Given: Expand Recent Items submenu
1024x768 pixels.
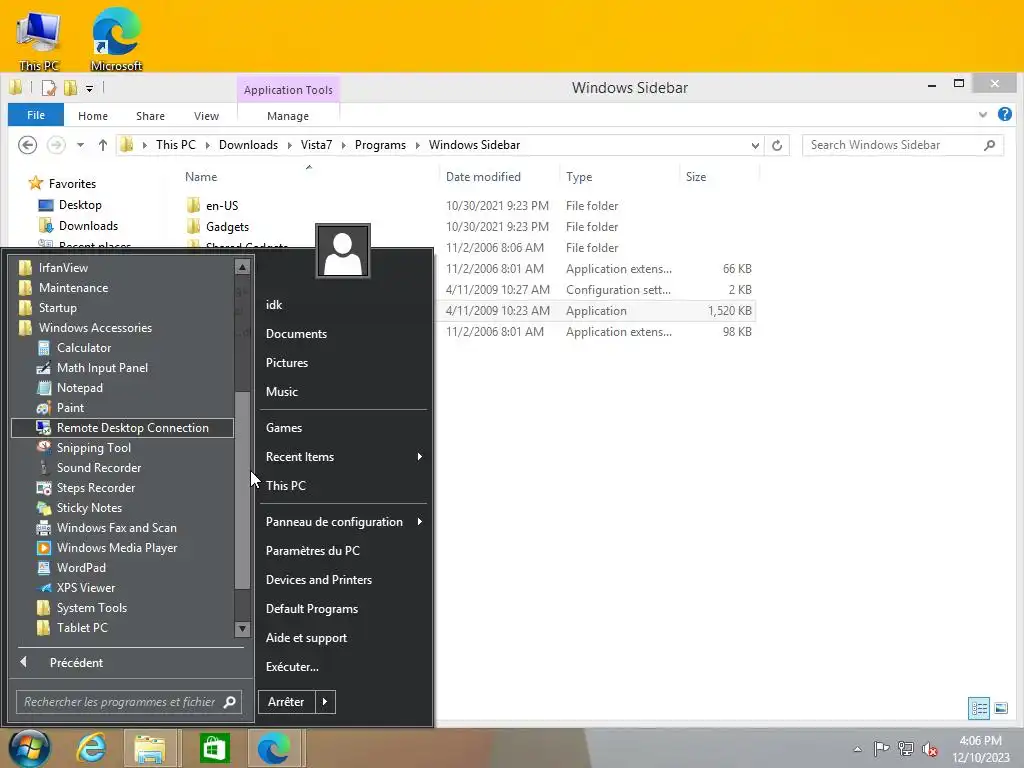Looking at the screenshot, I should 343,457.
